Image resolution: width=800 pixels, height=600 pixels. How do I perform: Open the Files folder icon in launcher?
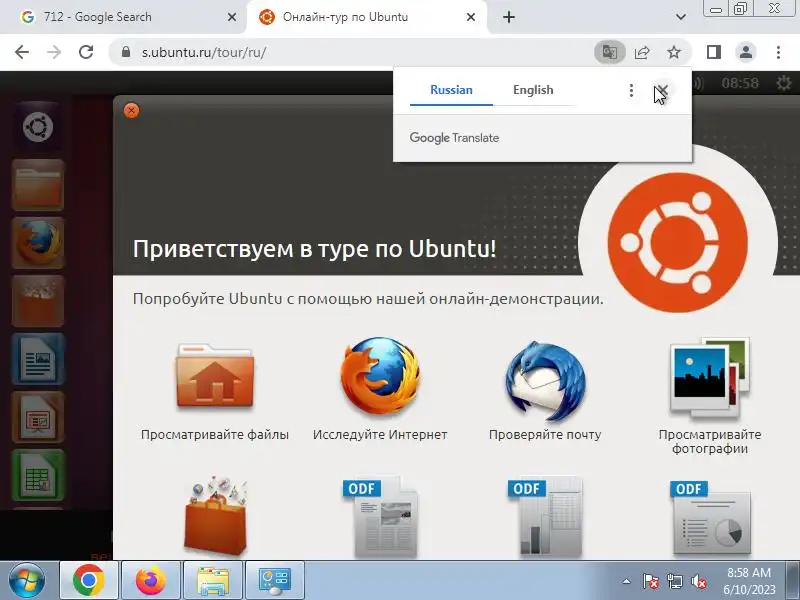pos(38,185)
